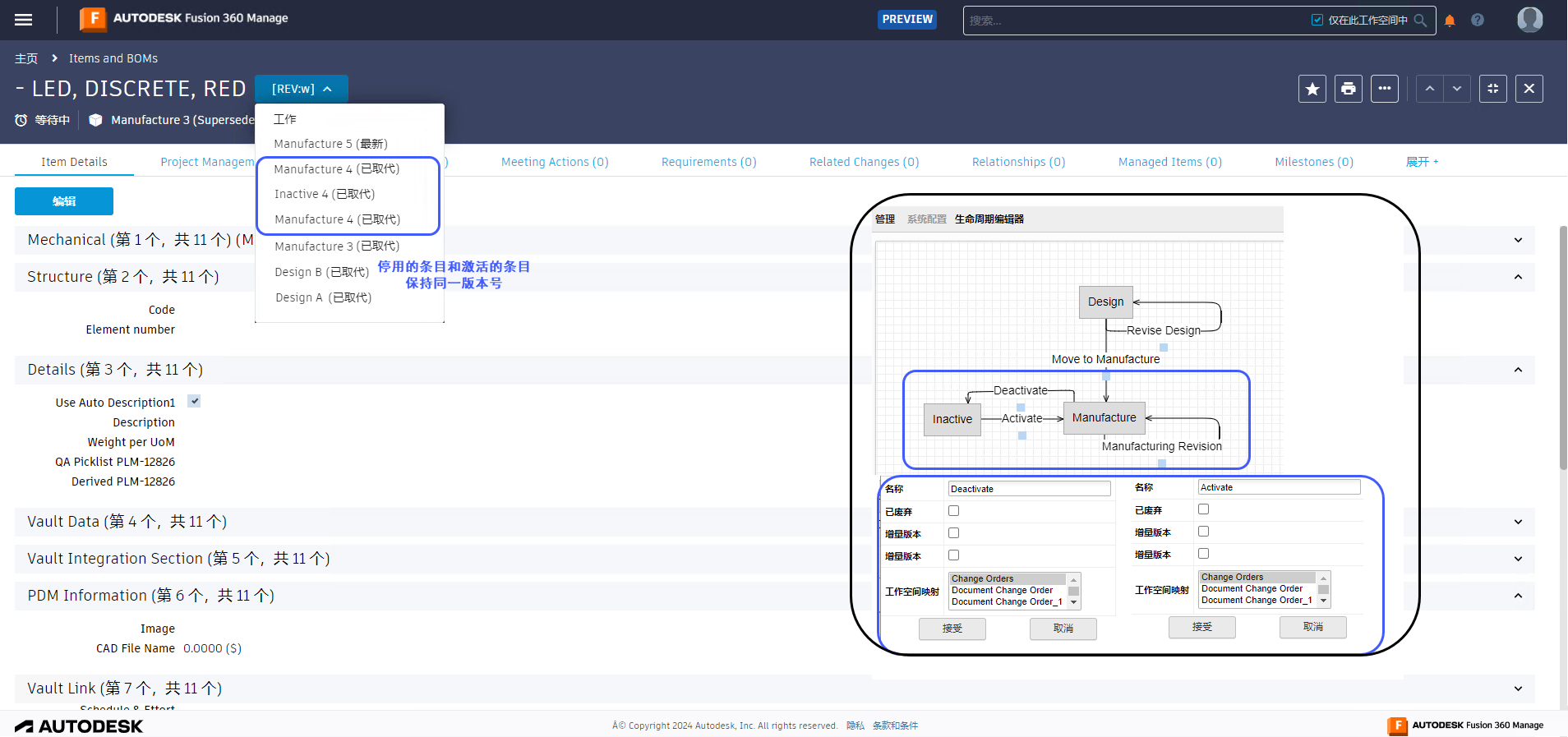
Task: Open the Items and BOMs breadcrumb link
Action: [113, 58]
